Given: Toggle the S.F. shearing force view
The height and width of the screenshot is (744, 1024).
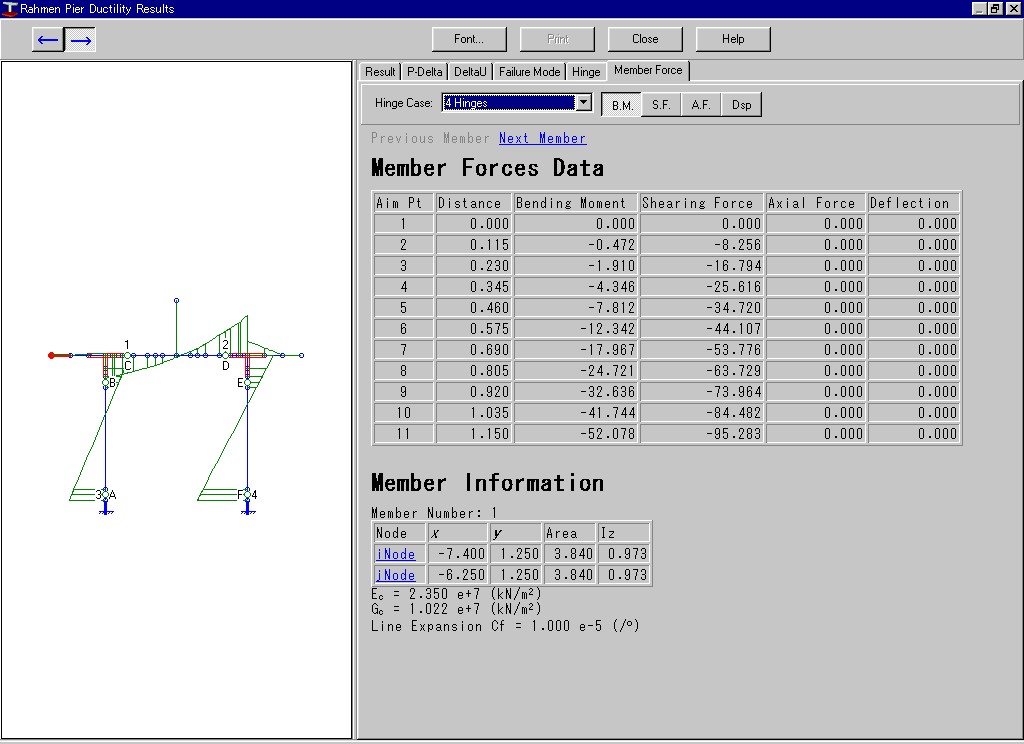Looking at the screenshot, I should [x=661, y=105].
